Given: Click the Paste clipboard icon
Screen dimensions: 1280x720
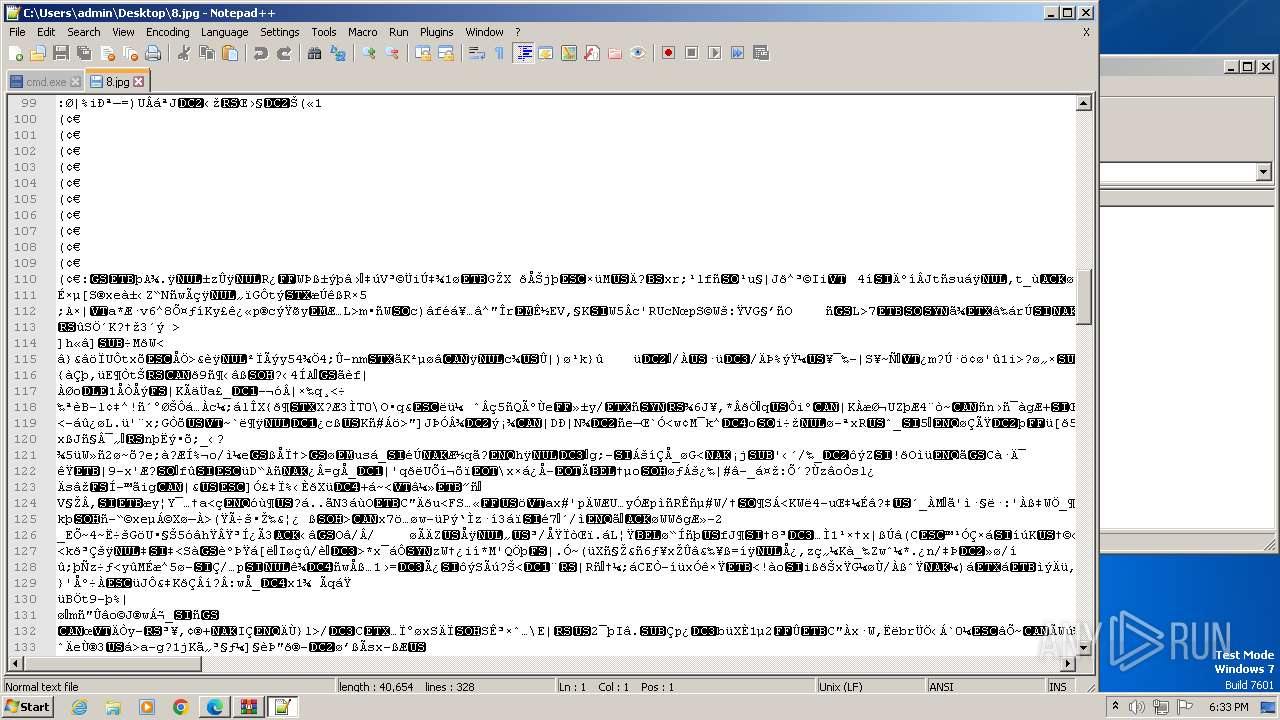Looking at the screenshot, I should point(230,53).
